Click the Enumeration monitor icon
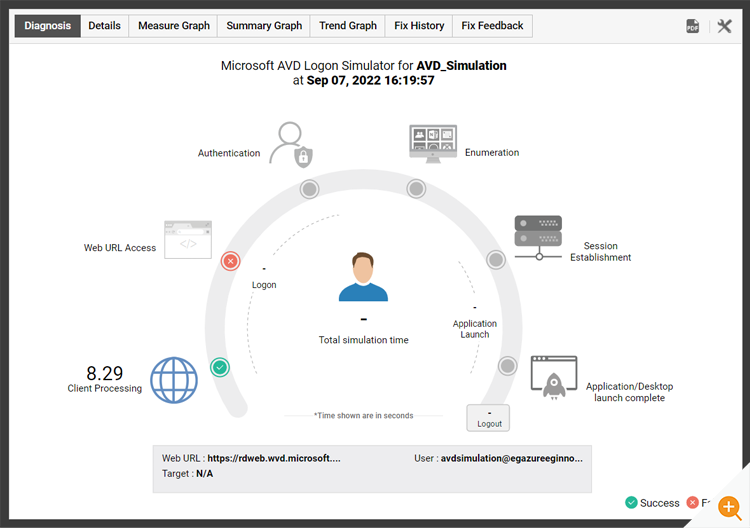The image size is (750, 528). 433,144
